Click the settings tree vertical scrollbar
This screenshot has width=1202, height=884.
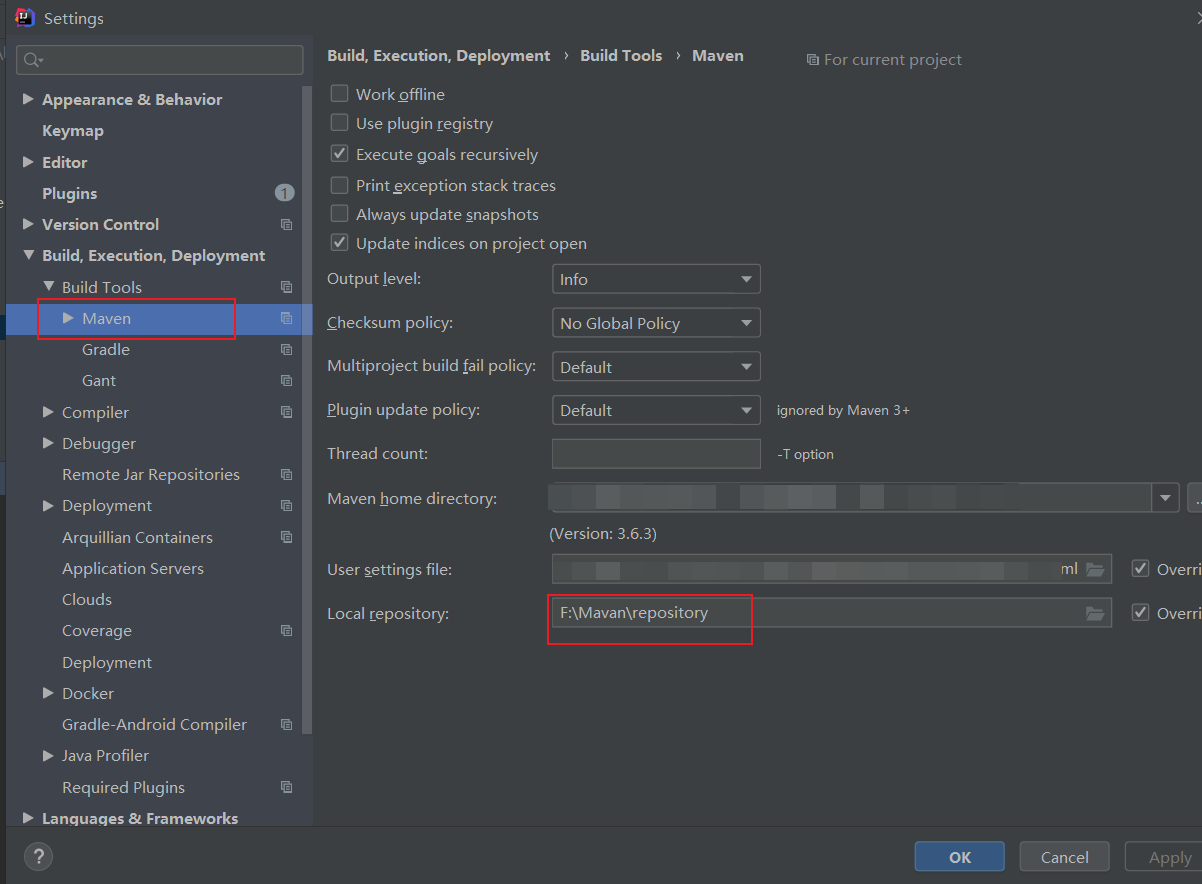(x=307, y=410)
